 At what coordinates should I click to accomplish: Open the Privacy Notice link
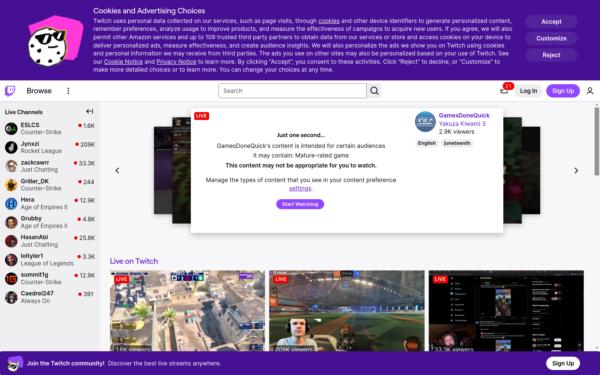[x=176, y=62]
